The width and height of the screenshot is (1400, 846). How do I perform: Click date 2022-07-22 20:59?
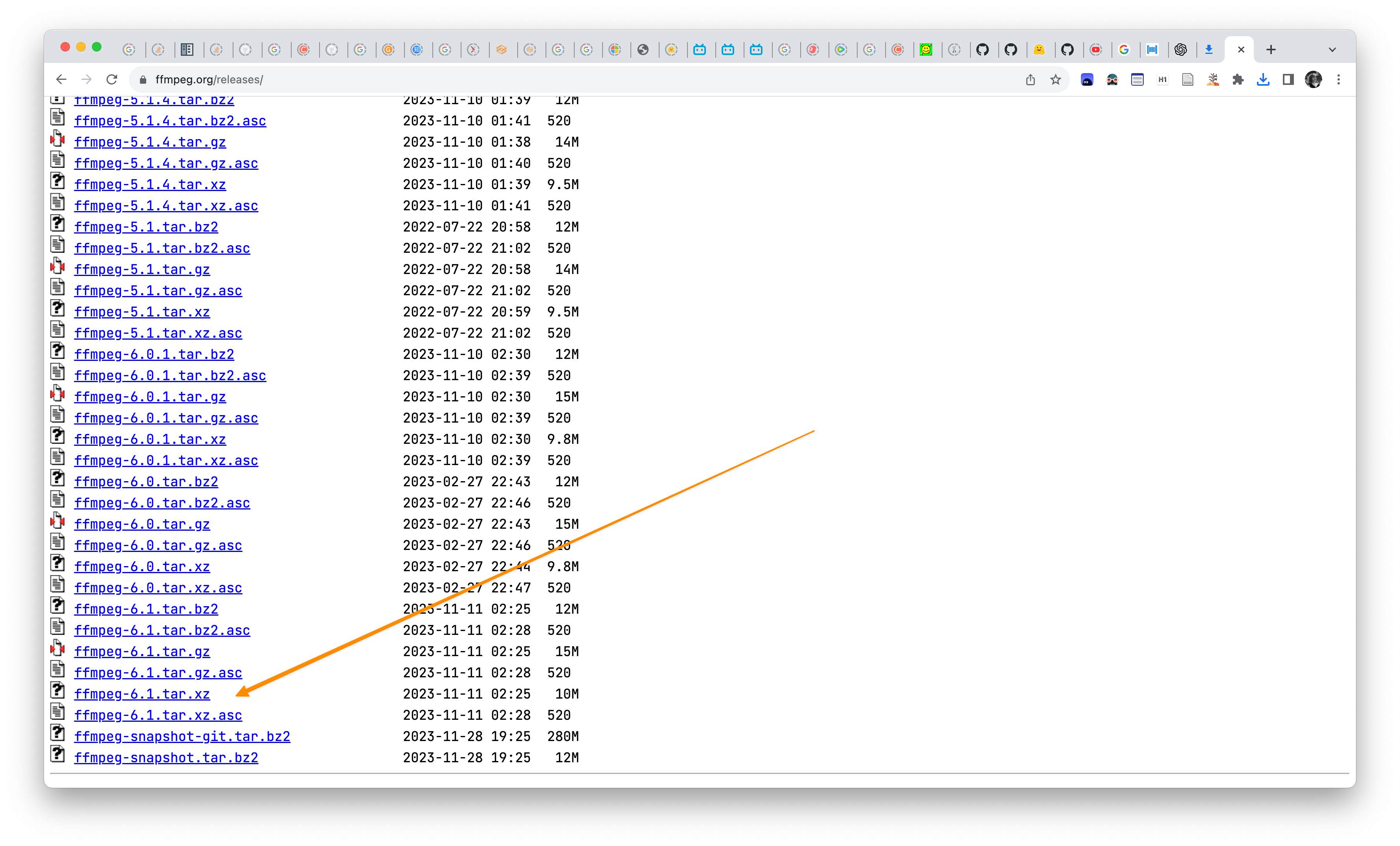[x=467, y=312]
